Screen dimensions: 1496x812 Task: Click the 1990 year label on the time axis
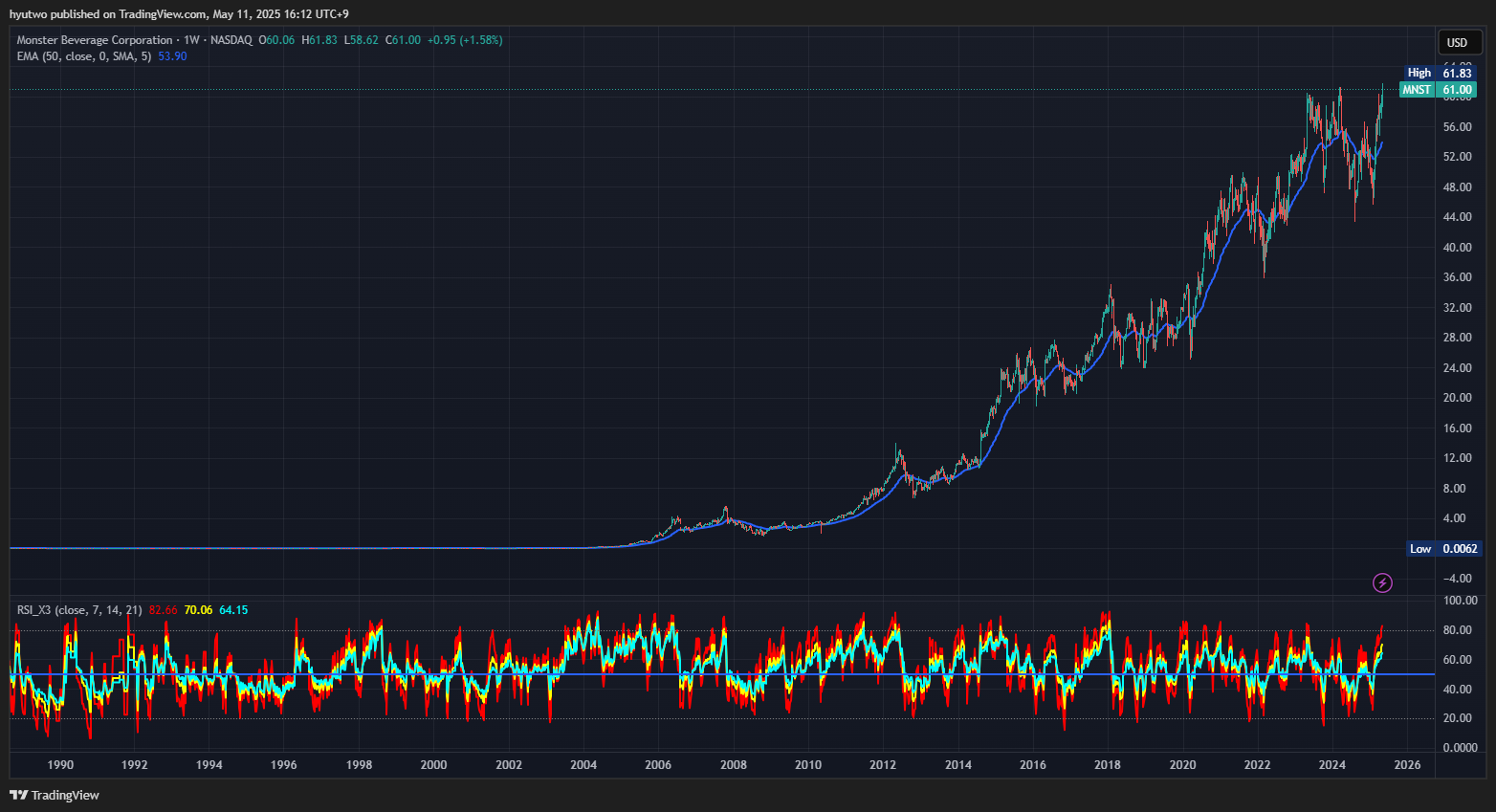point(60,765)
